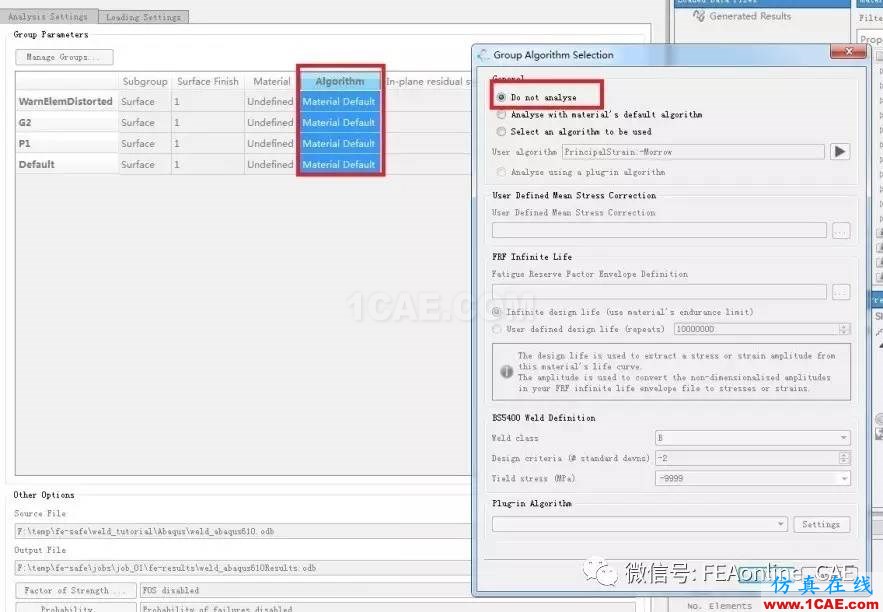Click the Group Algorithm Selection title icon

(x=483, y=55)
